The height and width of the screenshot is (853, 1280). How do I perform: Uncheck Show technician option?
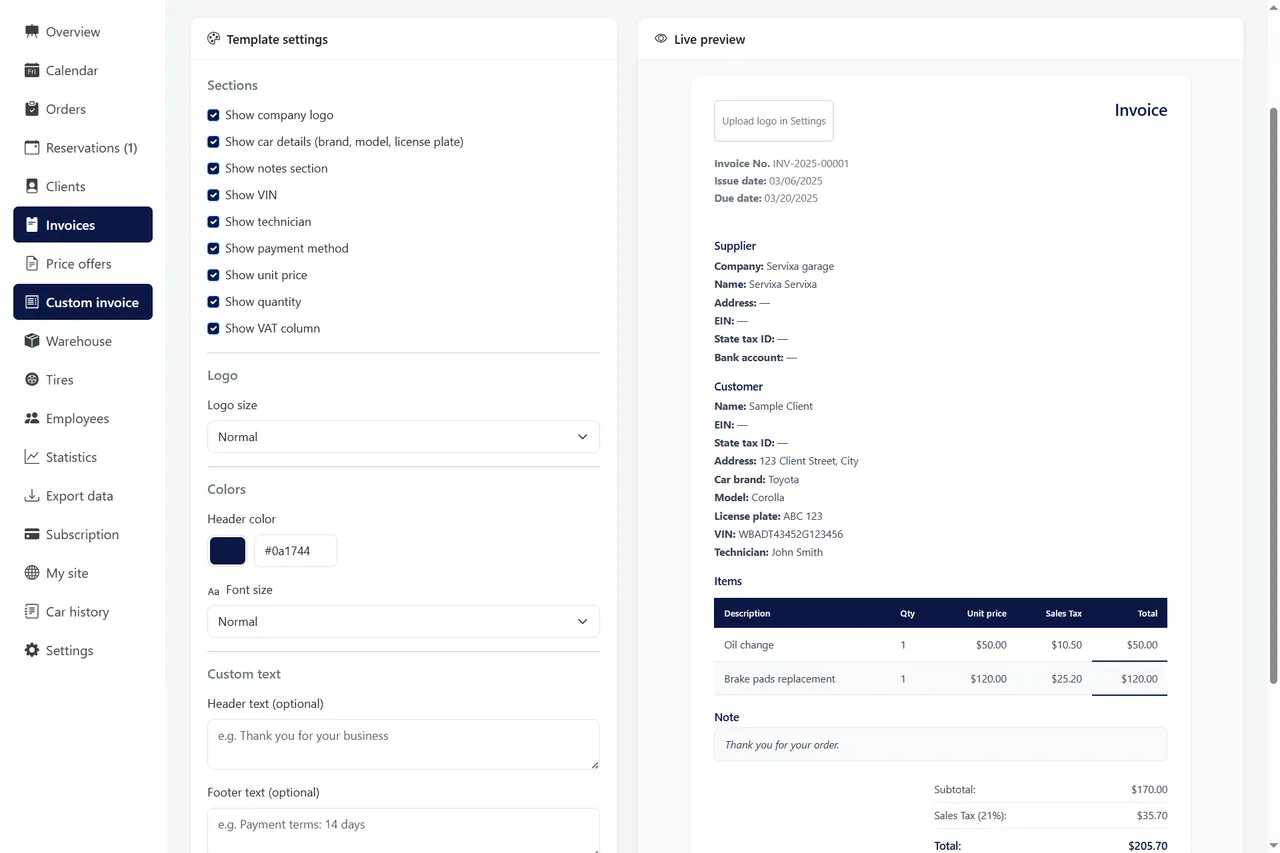[x=213, y=222]
